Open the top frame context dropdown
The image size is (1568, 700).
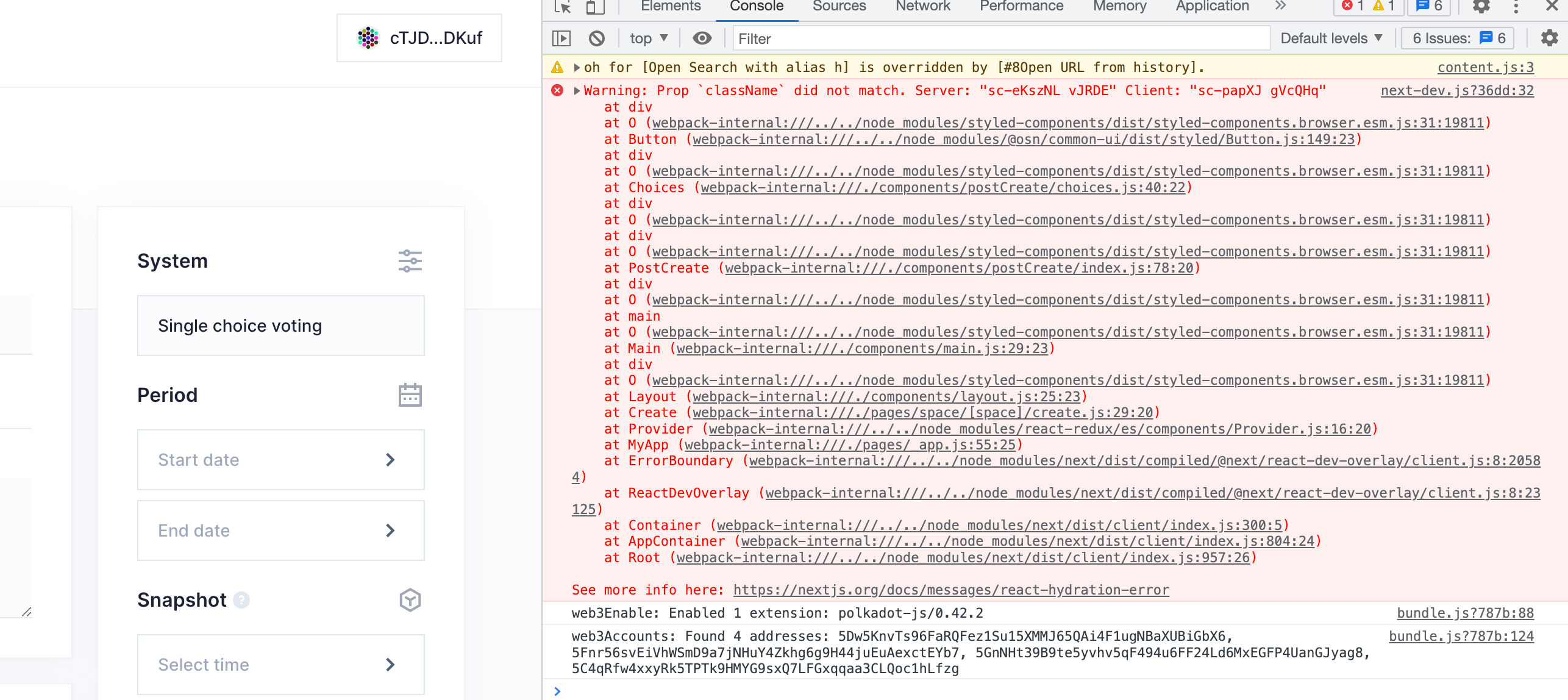647,38
